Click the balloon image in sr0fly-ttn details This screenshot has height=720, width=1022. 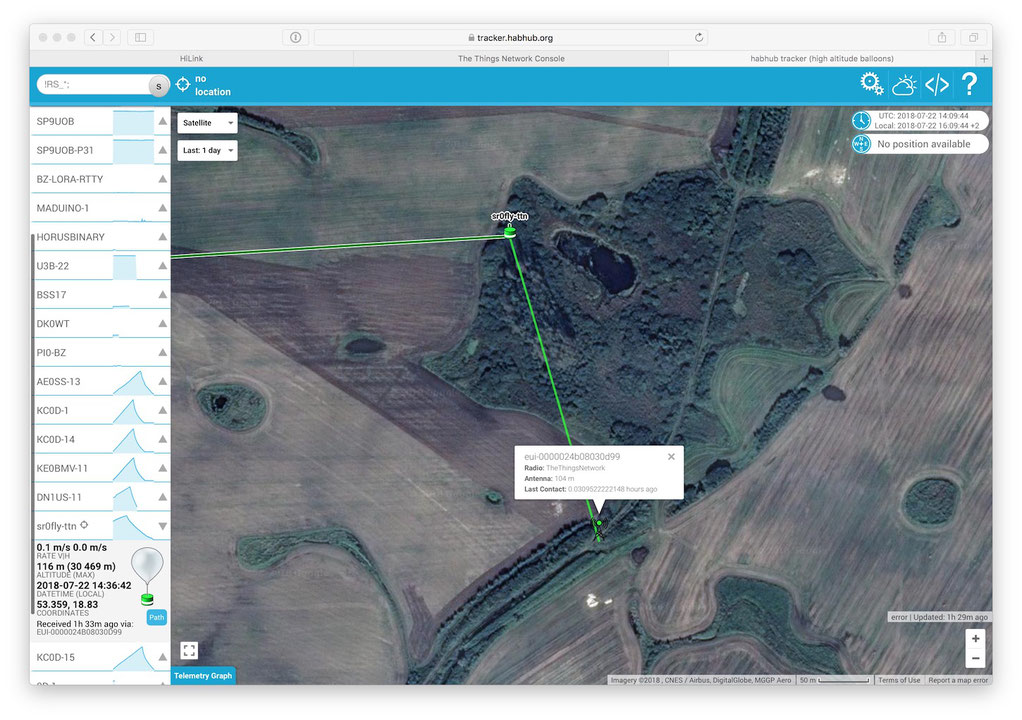[147, 576]
